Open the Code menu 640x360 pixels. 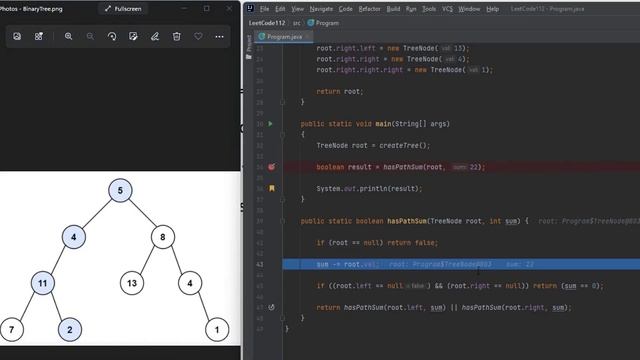tap(345, 9)
